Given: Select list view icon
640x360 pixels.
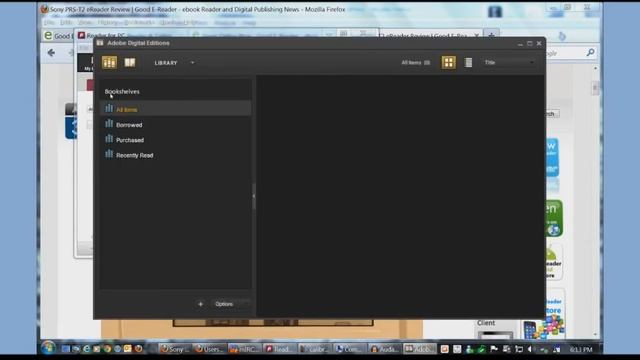Looking at the screenshot, I should pos(468,62).
